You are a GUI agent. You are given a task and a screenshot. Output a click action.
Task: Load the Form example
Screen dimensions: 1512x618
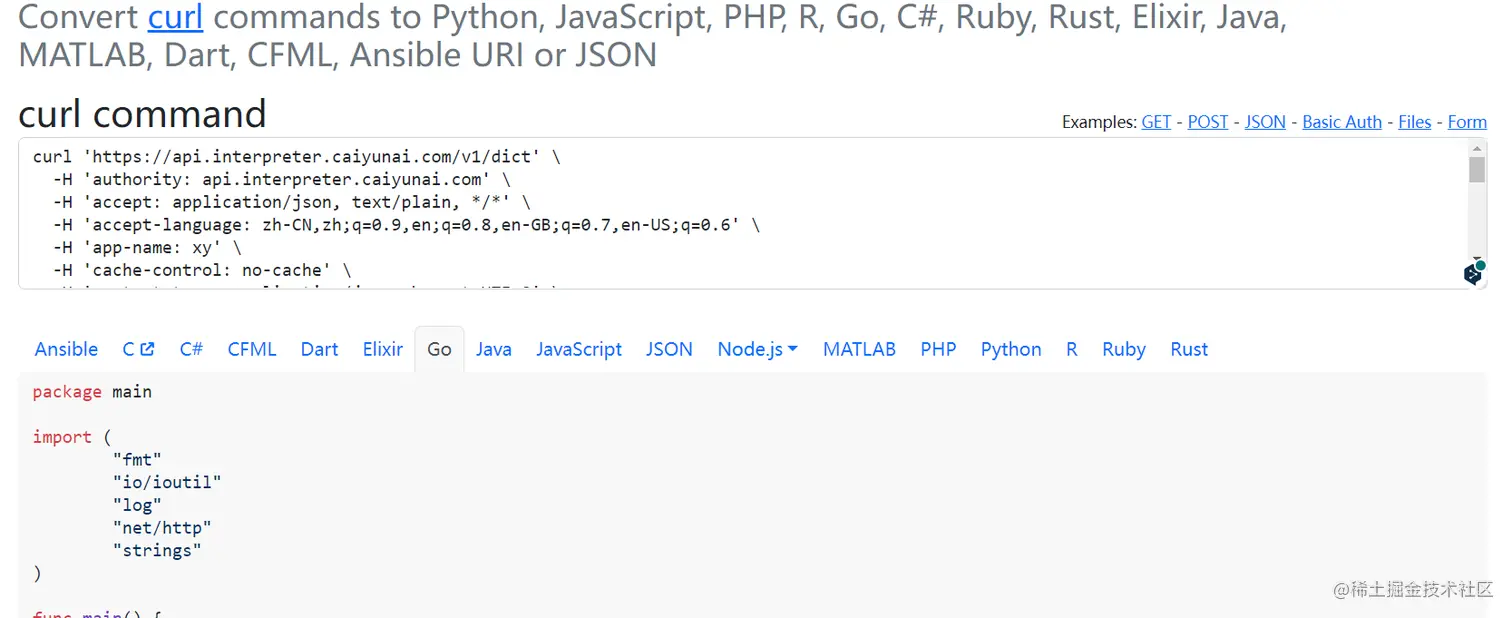click(1466, 121)
